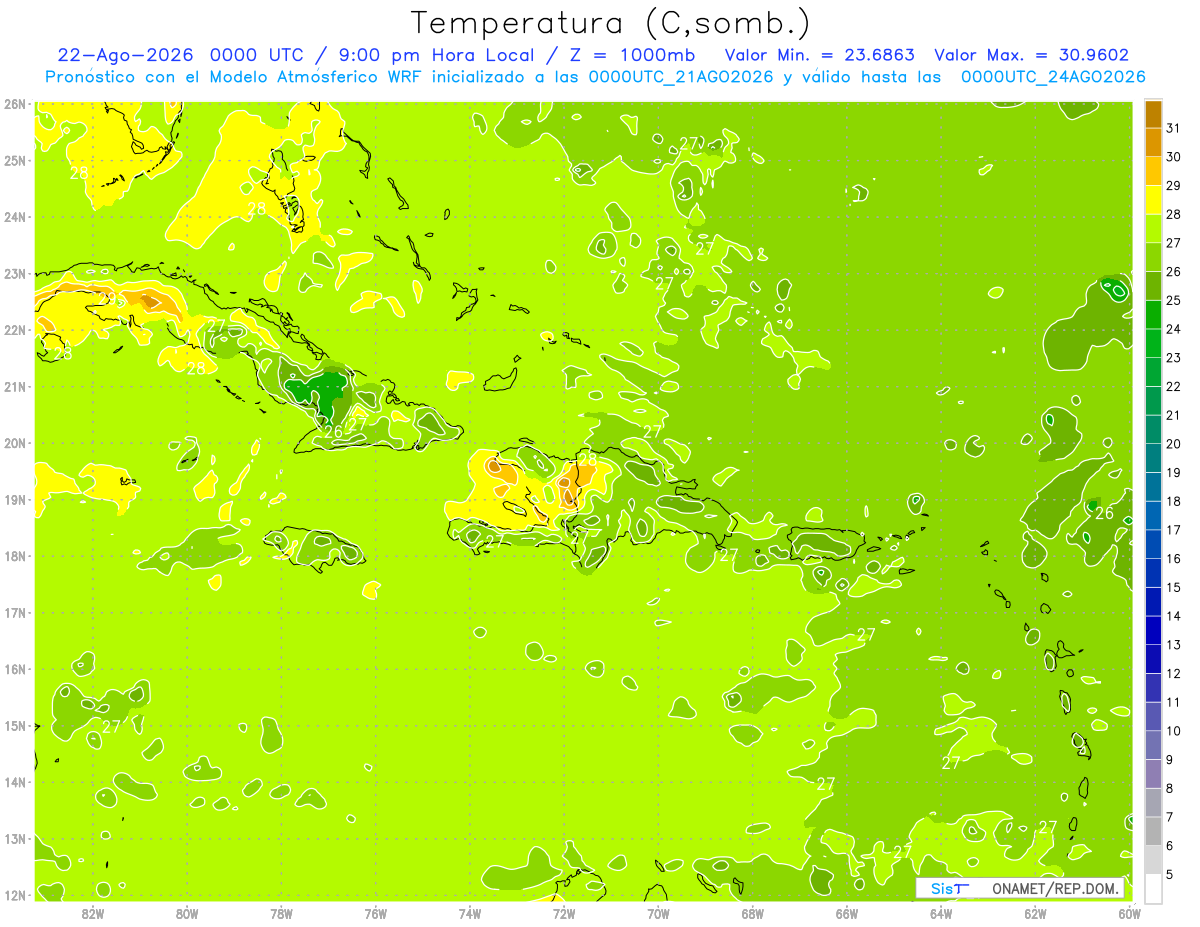
Task: Click the "0000UTC_24AGO2026" valid-until time text
Action: pyautogui.click(x=1053, y=77)
